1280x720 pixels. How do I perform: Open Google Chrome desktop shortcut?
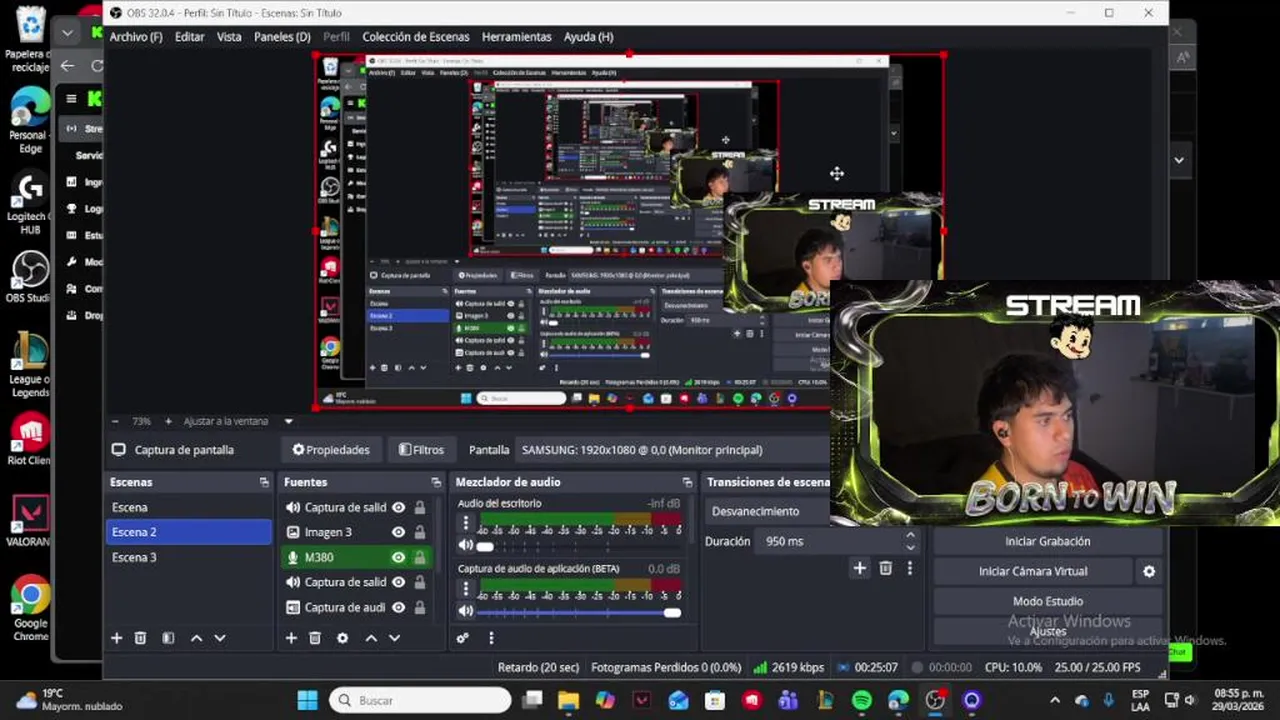tap(30, 608)
